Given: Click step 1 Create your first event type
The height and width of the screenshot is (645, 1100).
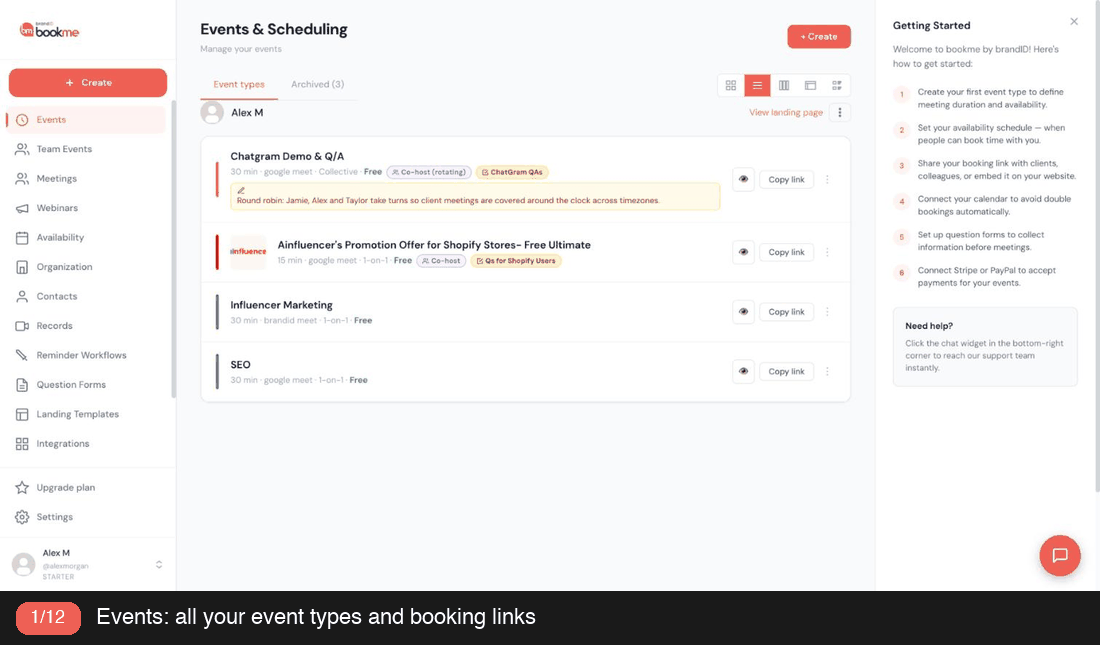Looking at the screenshot, I should coord(990,98).
